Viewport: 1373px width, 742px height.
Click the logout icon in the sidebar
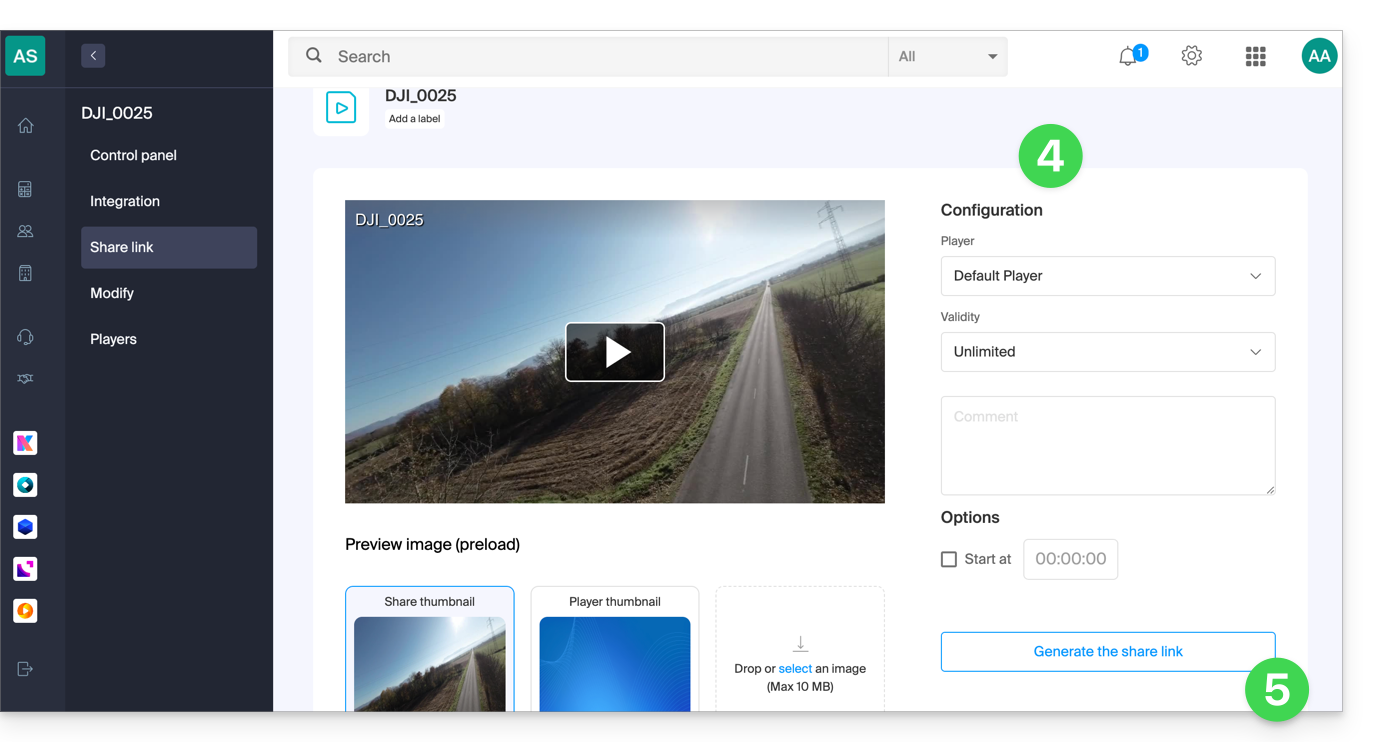(25, 669)
